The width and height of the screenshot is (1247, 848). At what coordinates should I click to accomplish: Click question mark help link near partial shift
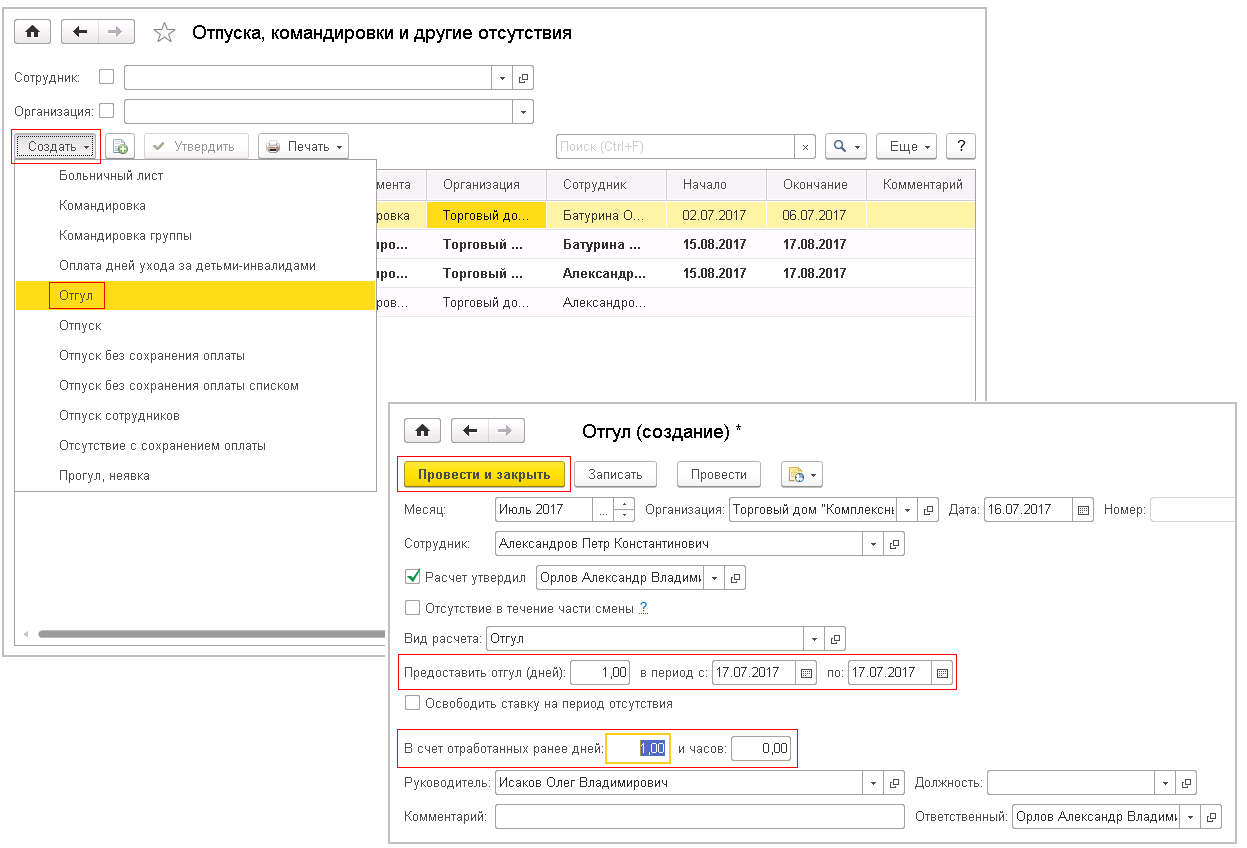[644, 607]
